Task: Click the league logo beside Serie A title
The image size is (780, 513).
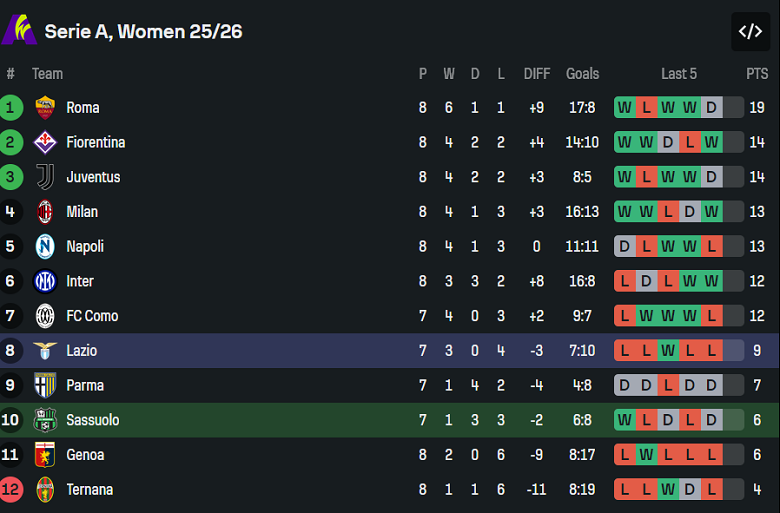Action: click(x=19, y=30)
